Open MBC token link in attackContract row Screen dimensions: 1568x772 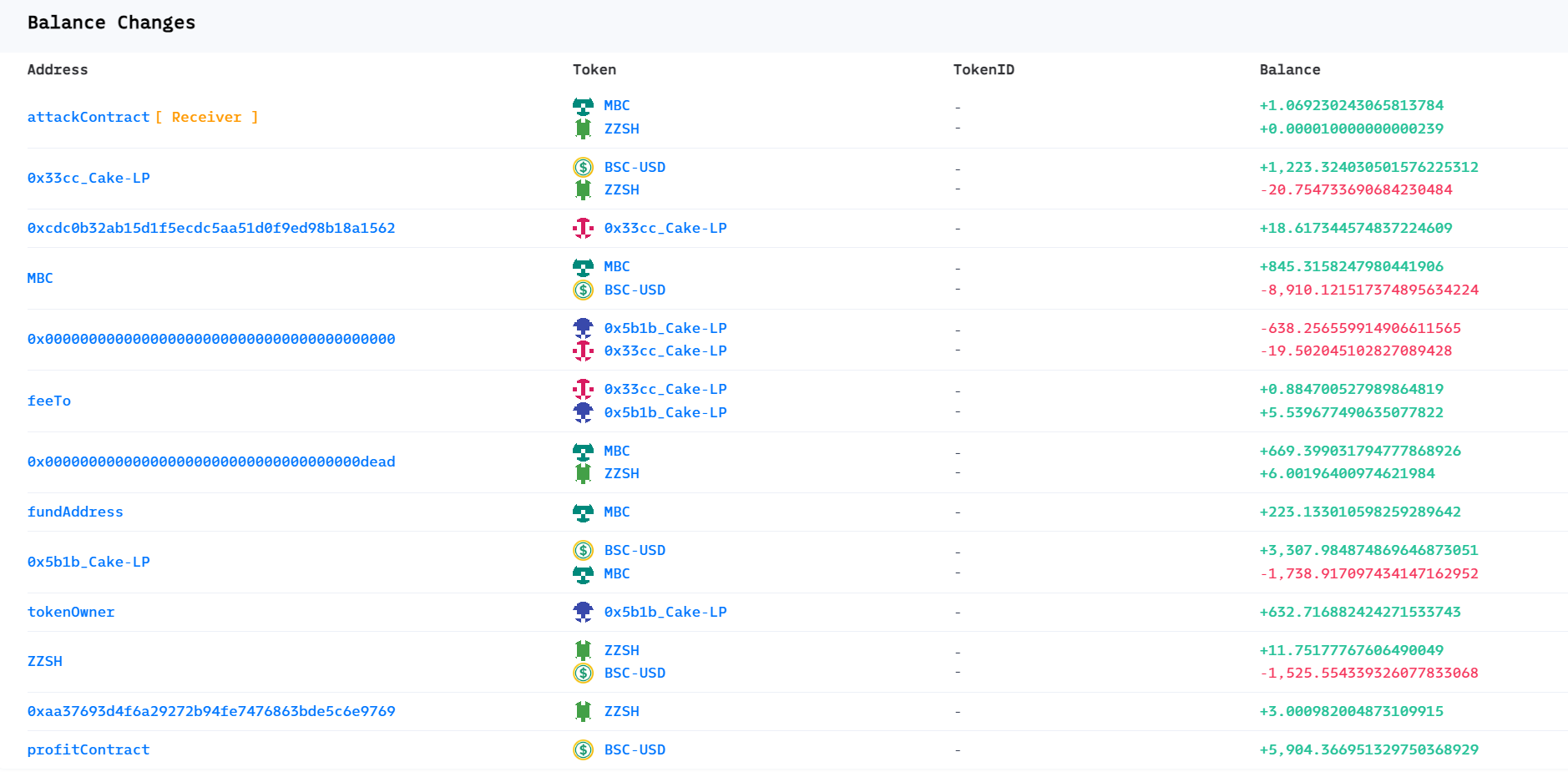coord(617,105)
